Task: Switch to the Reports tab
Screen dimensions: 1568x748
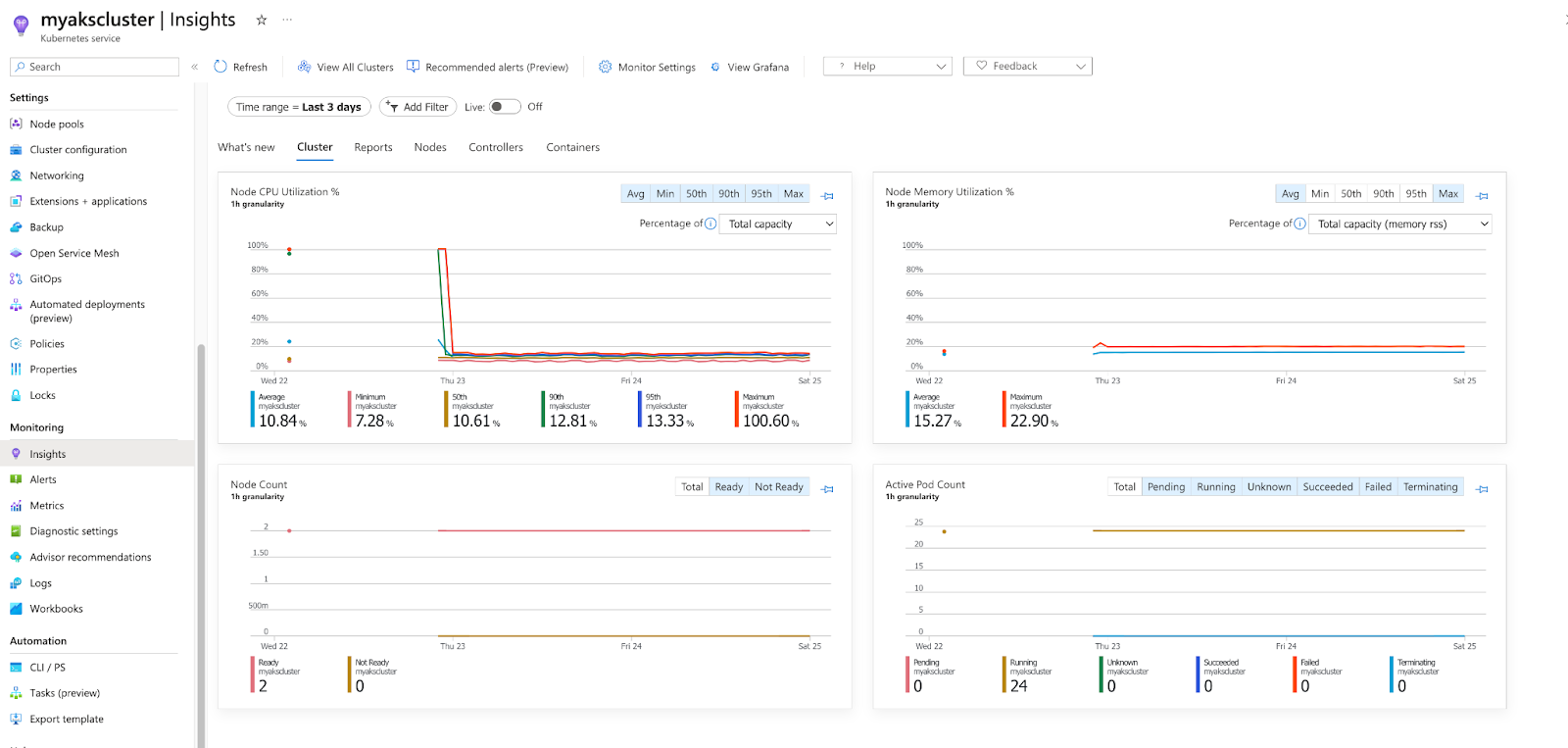Action: (373, 147)
